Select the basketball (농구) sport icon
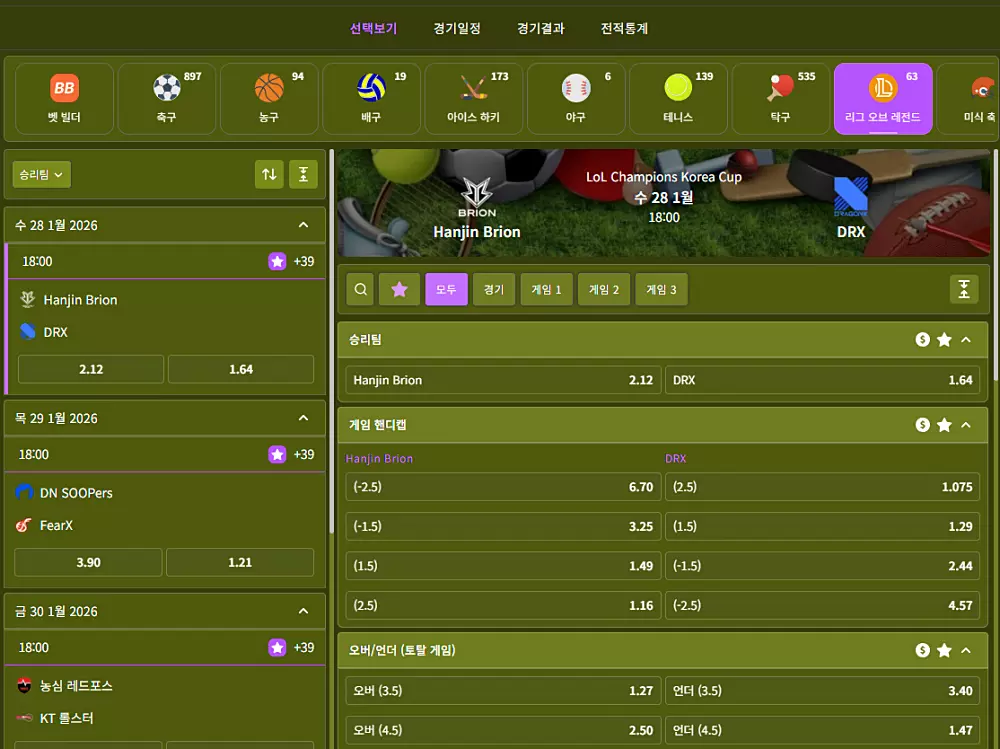 (269, 100)
